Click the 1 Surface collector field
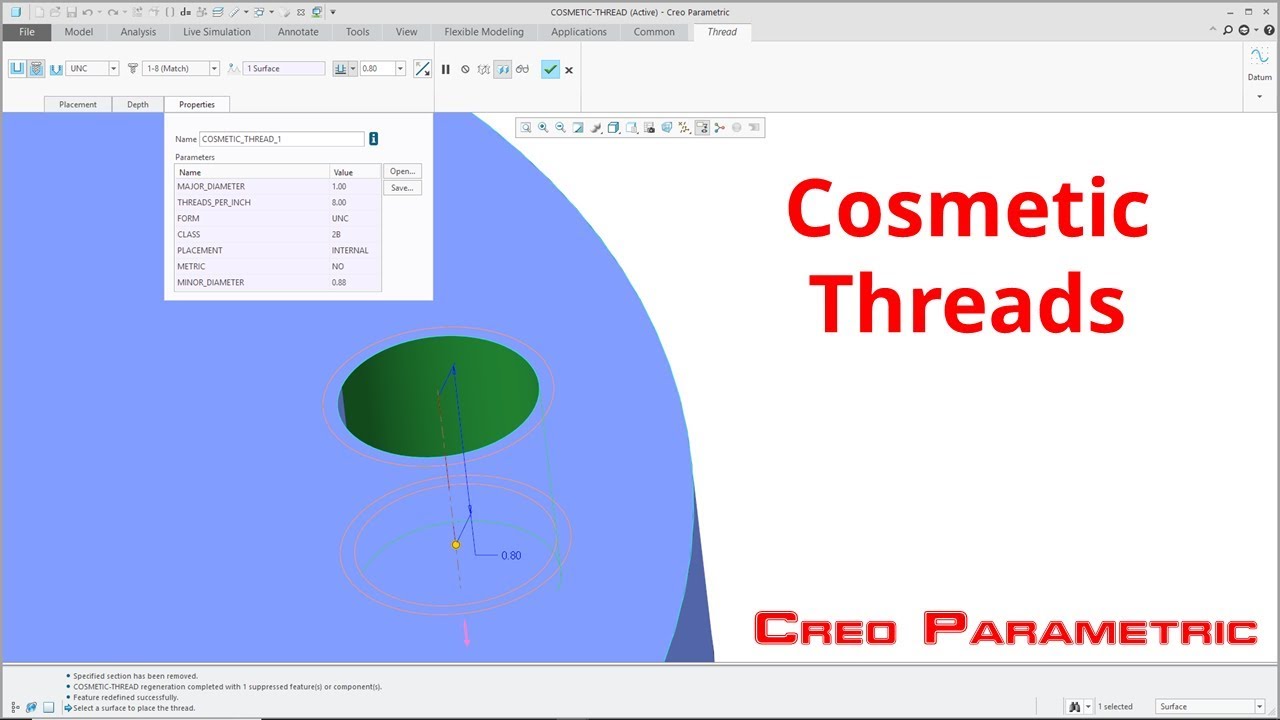The image size is (1280, 720). click(284, 69)
